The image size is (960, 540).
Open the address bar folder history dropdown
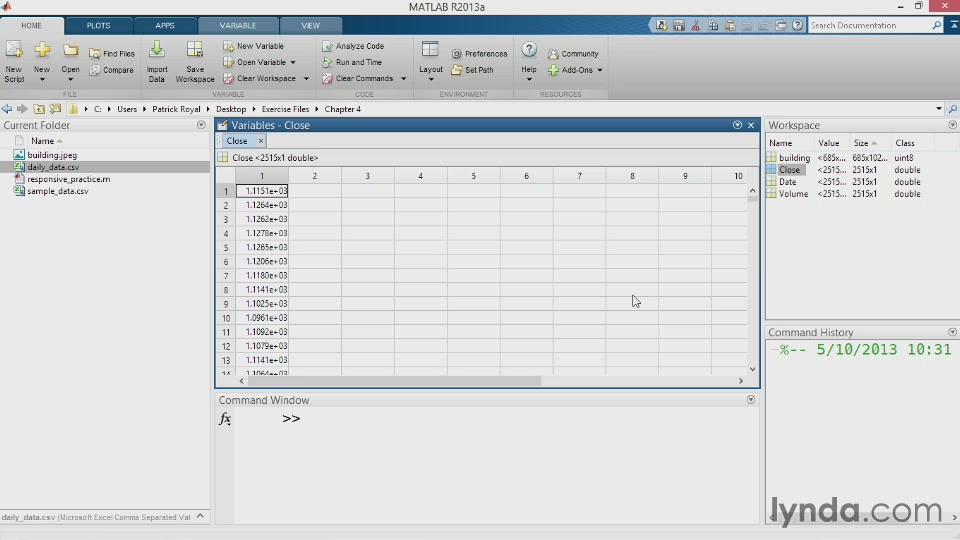(x=939, y=109)
